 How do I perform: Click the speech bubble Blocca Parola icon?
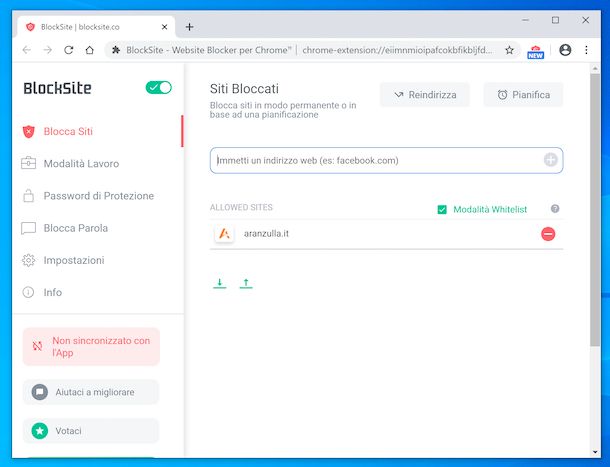28,228
